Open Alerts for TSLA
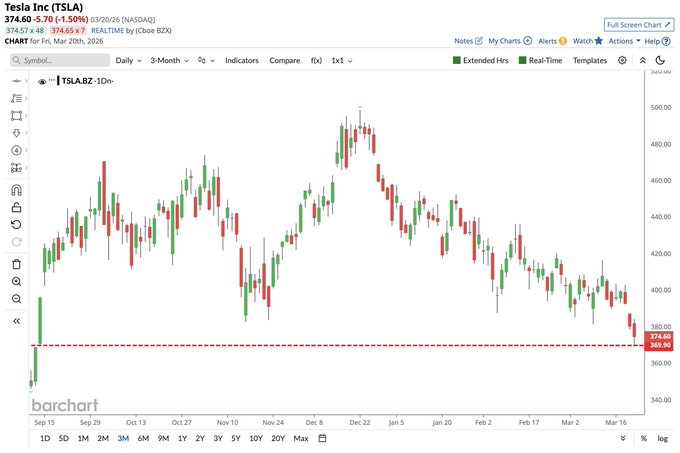 (x=552, y=41)
